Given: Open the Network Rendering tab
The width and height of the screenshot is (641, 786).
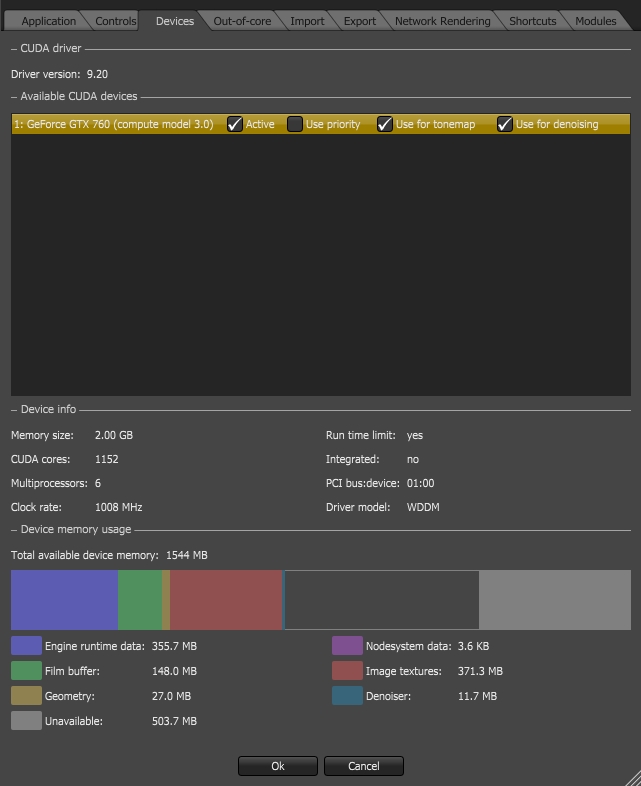Looking at the screenshot, I should [443, 21].
